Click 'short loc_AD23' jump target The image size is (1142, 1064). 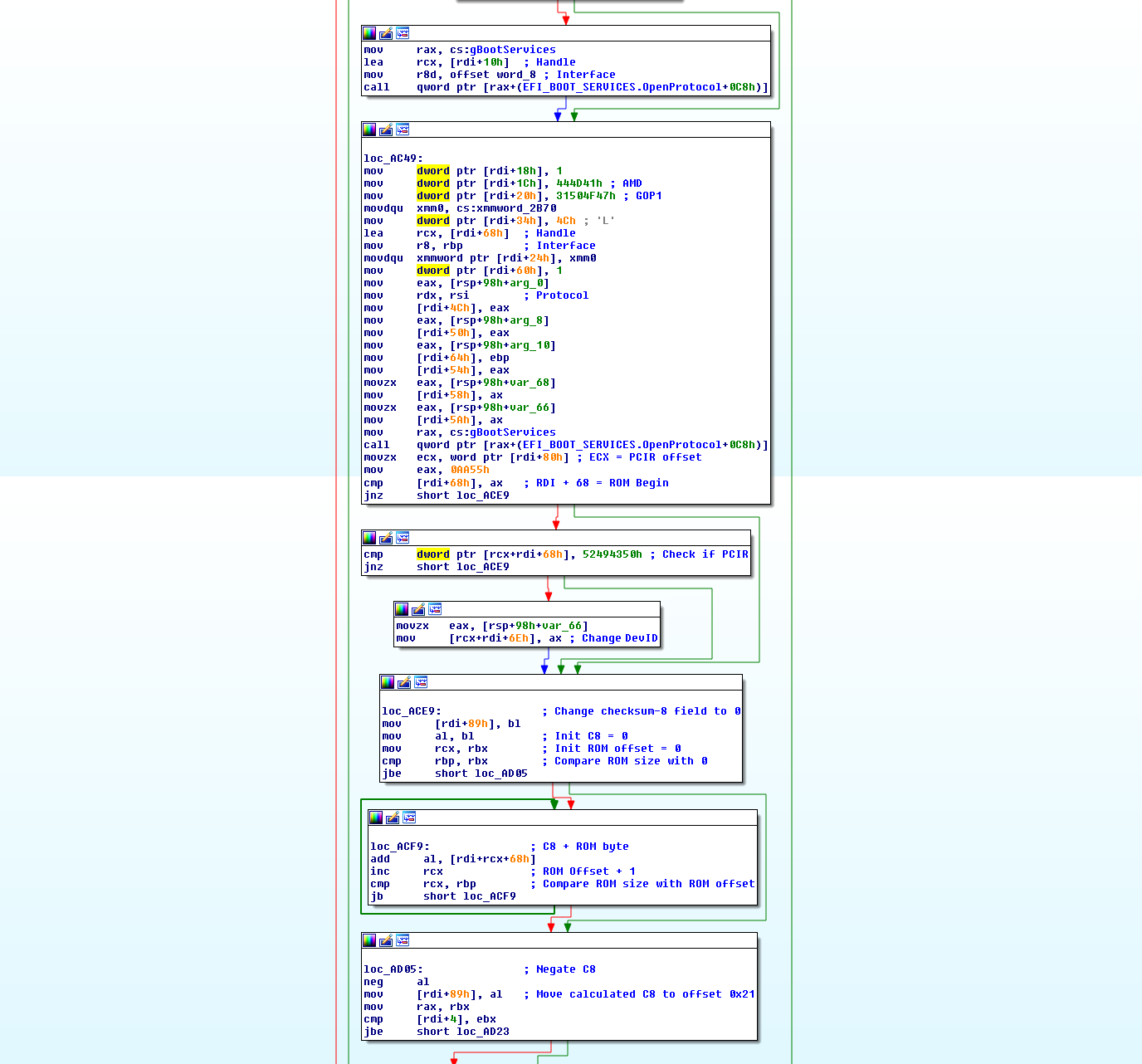(463, 1032)
